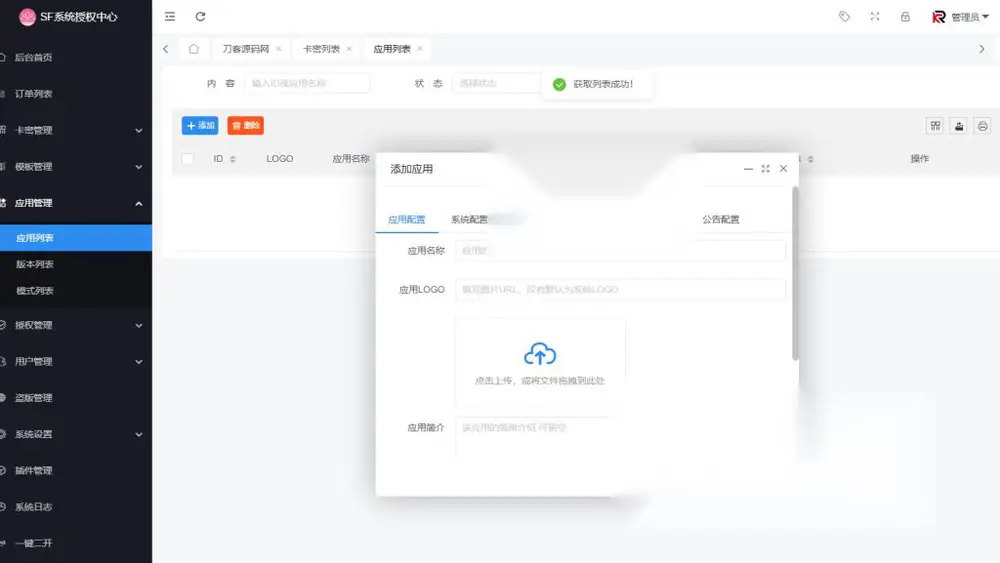Minimize the 添加应用 dialog
This screenshot has height=563, width=1000.
(x=748, y=169)
